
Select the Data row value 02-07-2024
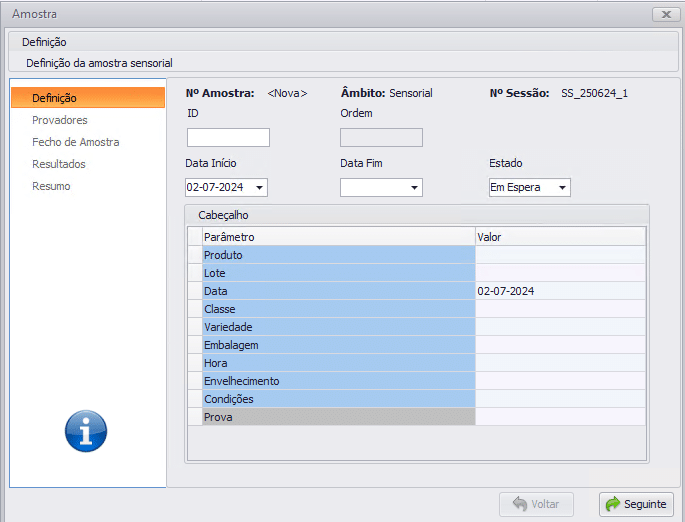tap(560, 291)
